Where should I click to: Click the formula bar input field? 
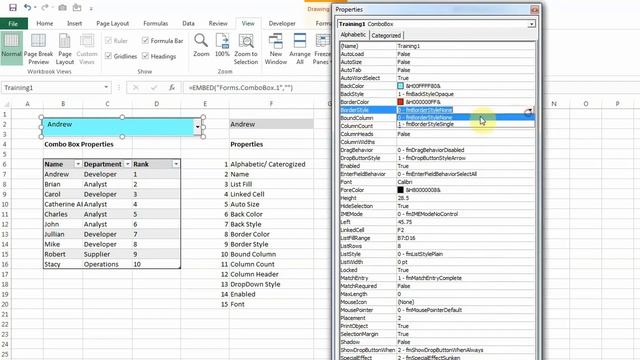coord(257,87)
